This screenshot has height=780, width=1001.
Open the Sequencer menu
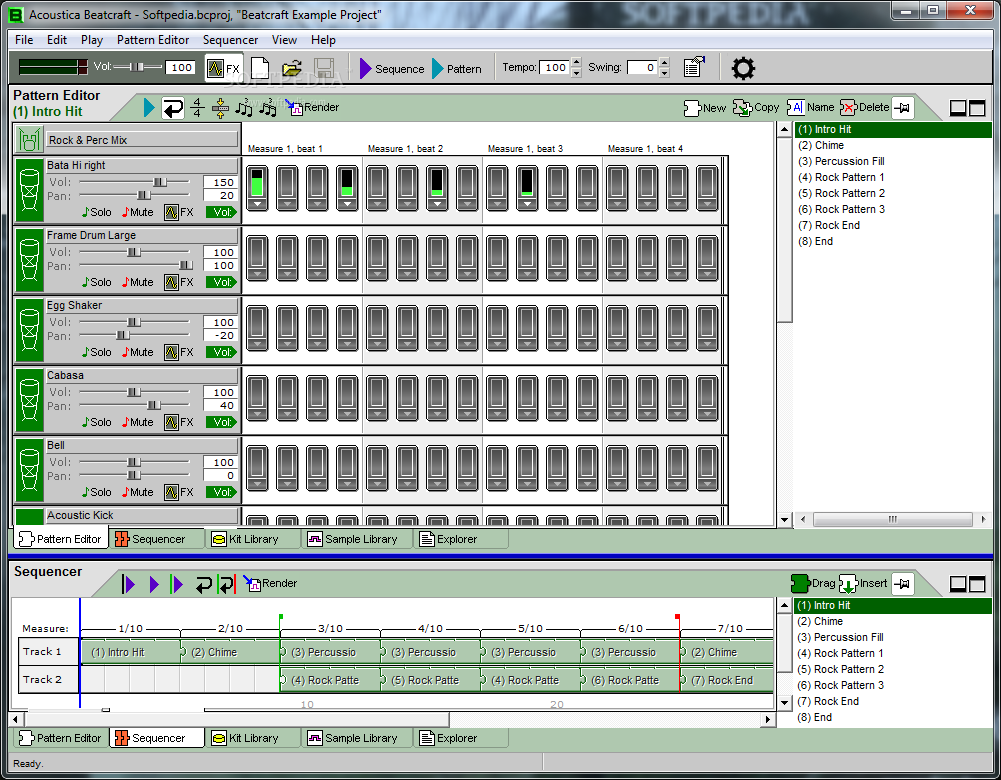coord(230,40)
